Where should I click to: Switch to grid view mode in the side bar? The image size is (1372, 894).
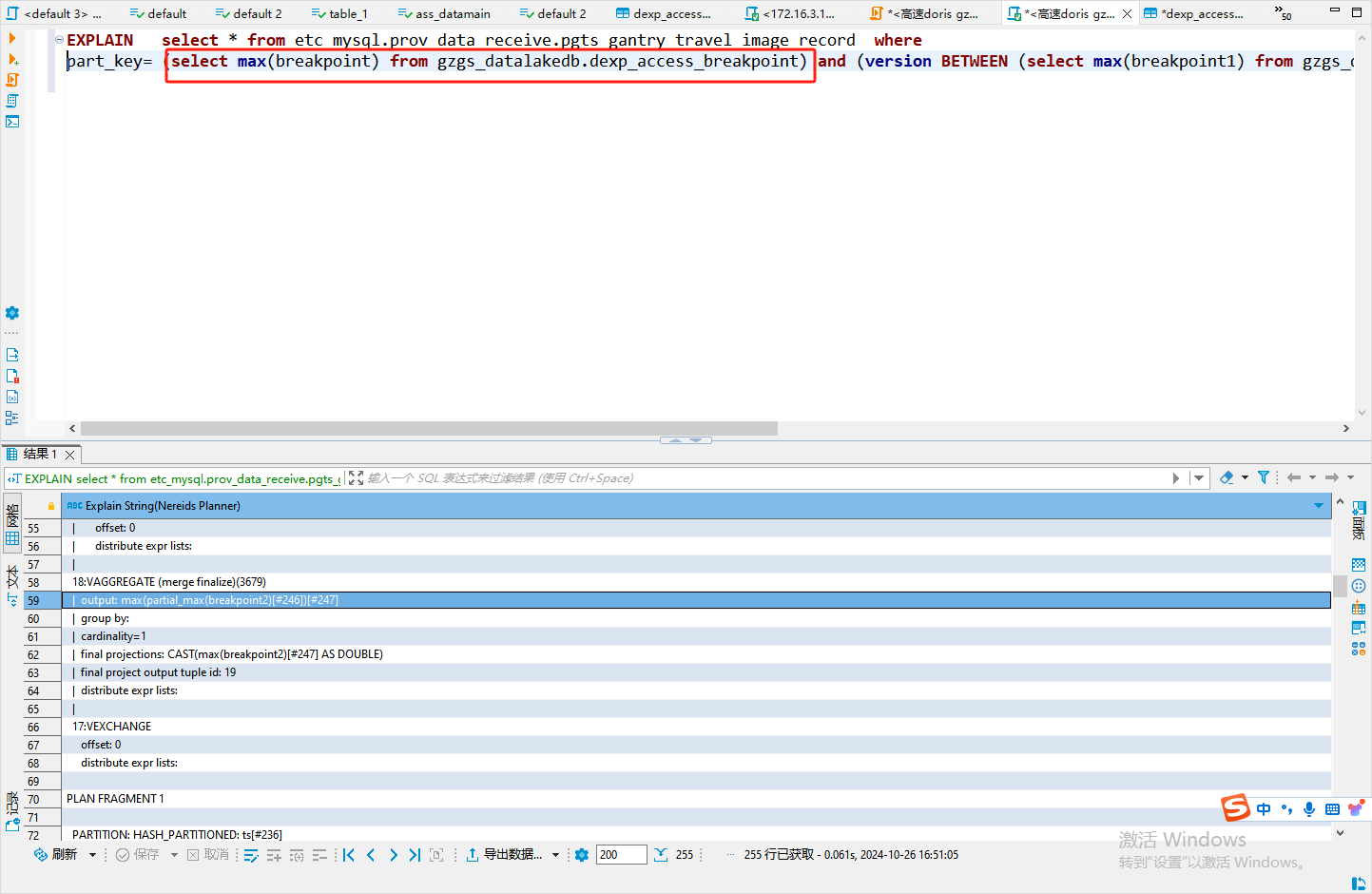[12, 525]
